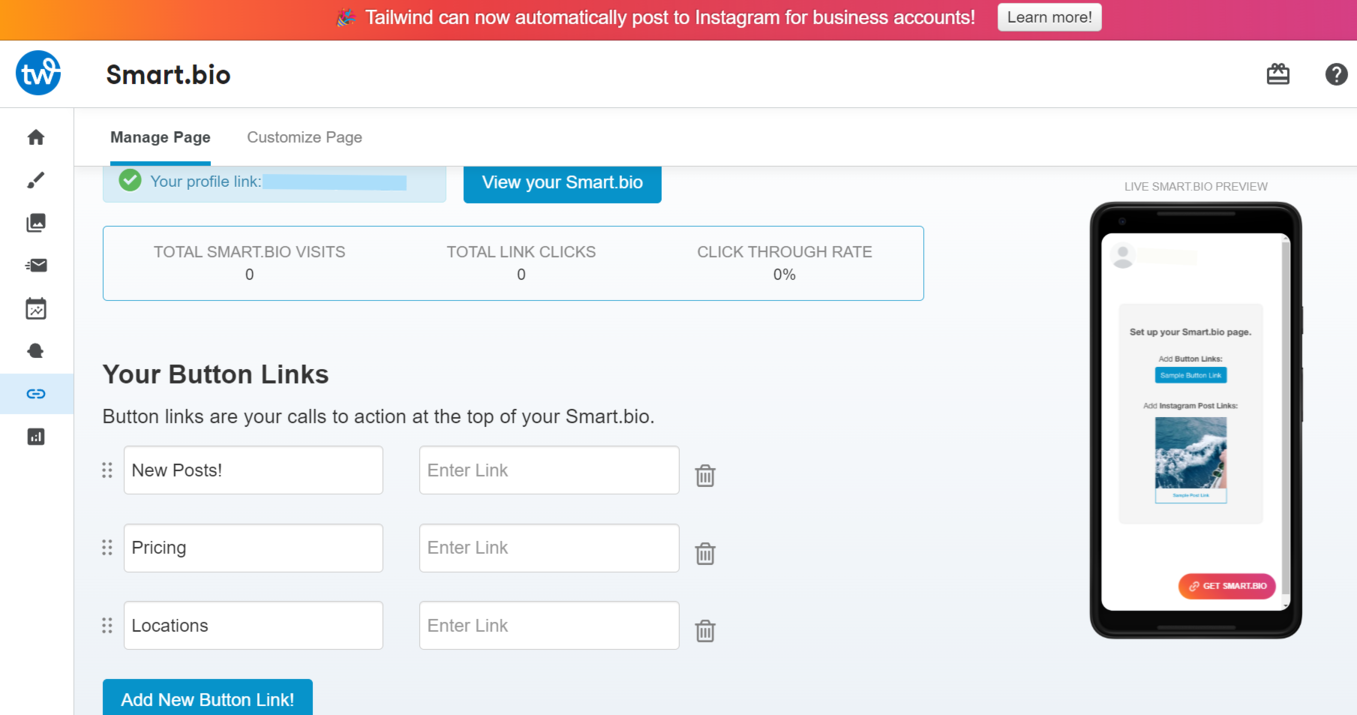1357x715 pixels.
Task: Click Learn more! in the top banner
Action: click(x=1049, y=17)
